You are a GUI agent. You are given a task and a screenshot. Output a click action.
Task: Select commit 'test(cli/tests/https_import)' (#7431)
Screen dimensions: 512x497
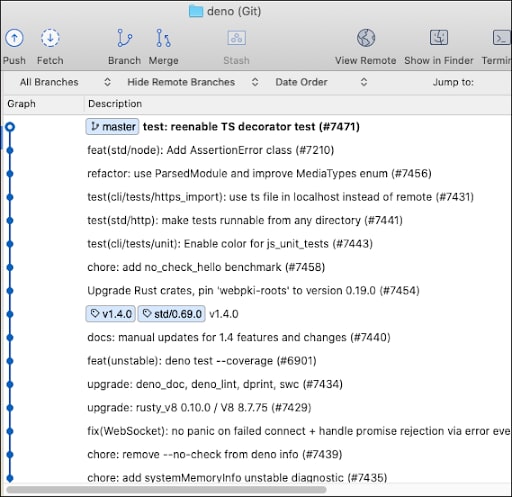pyautogui.click(x=280, y=197)
